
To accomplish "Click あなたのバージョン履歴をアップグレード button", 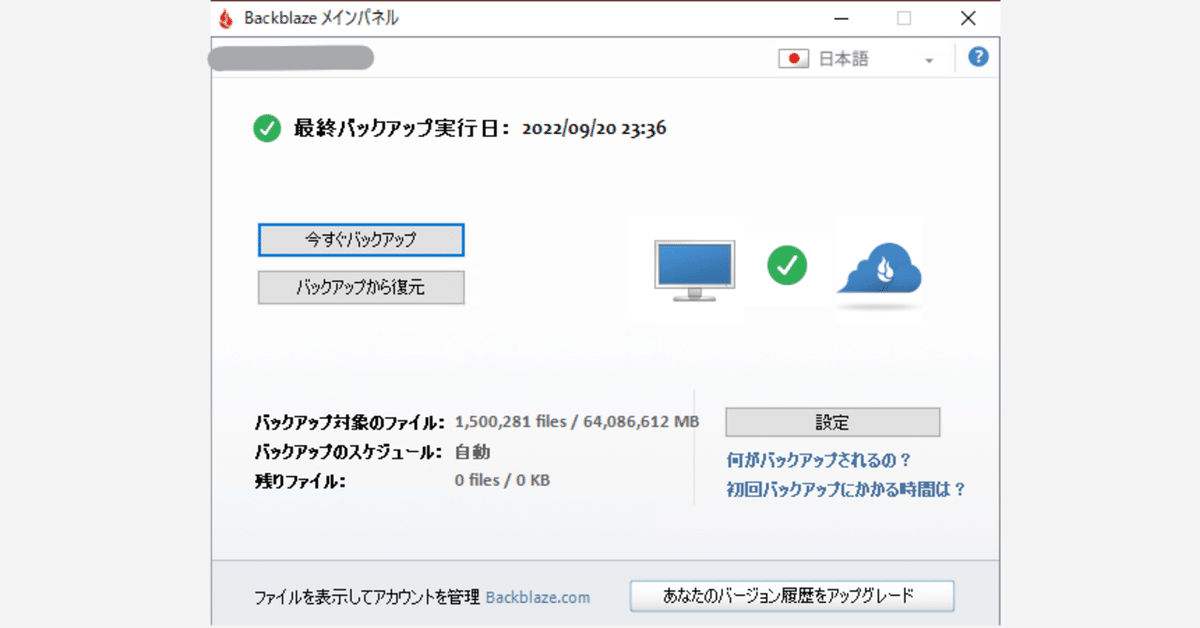I will [792, 596].
